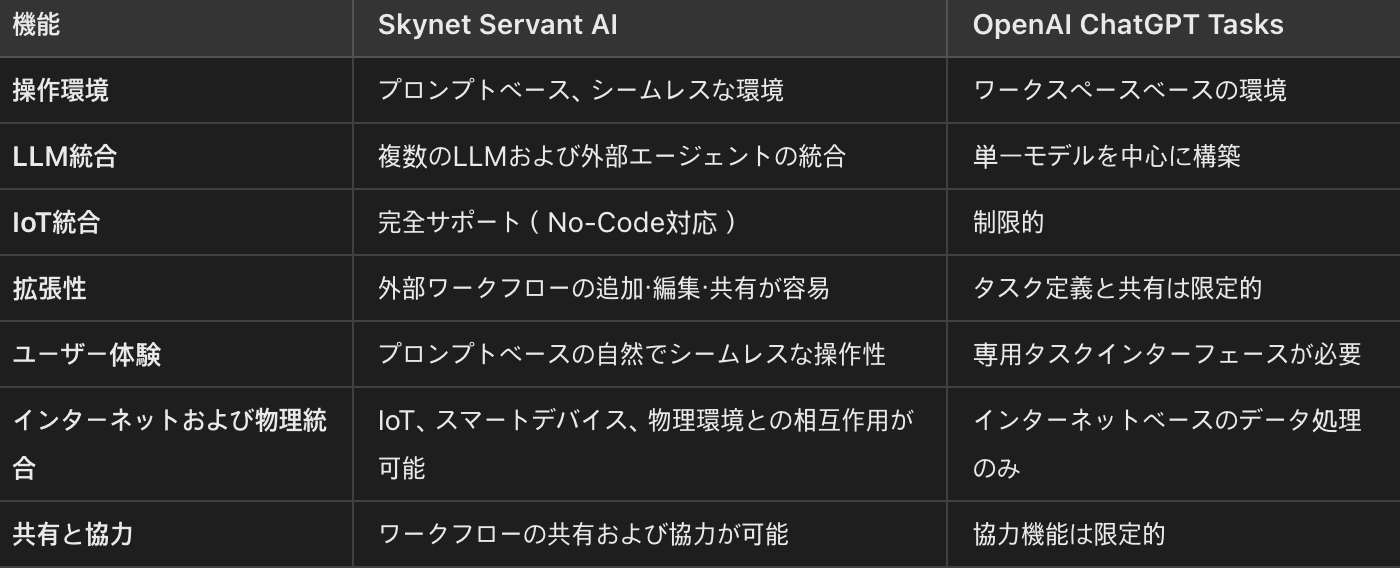Select the IoT統合 row label
Screen dimensions: 1400x568
56,222
